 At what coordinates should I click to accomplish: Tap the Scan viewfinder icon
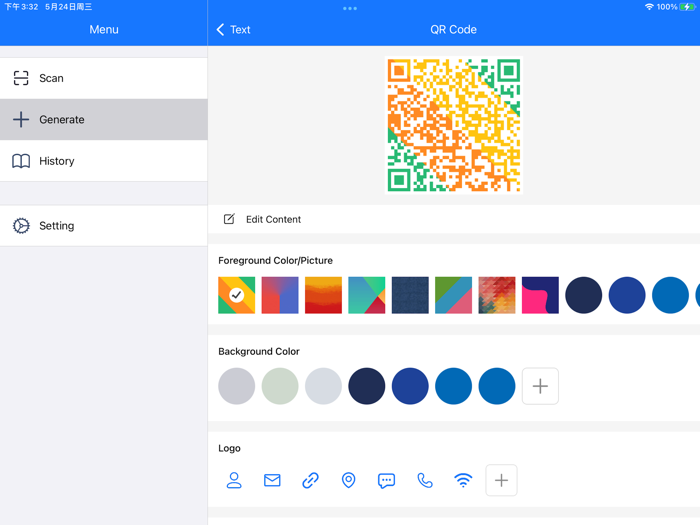21,78
